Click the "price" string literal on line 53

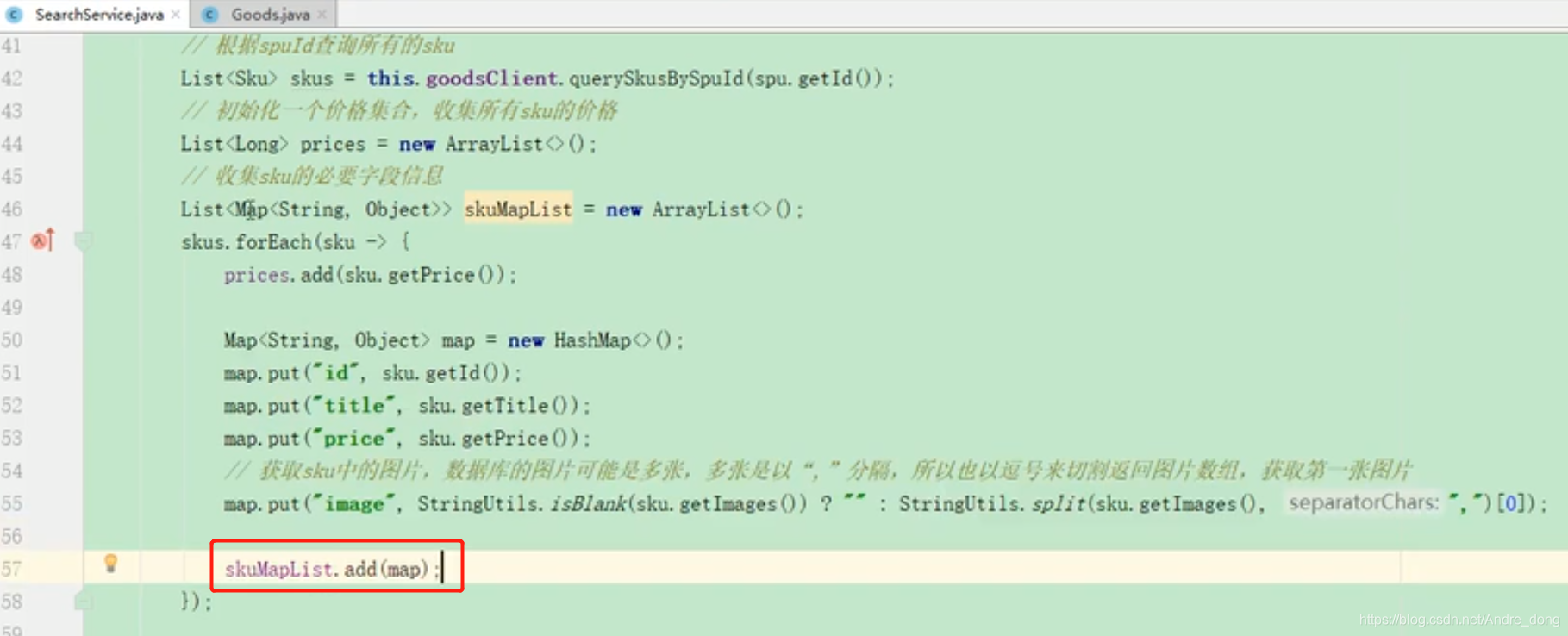click(353, 439)
